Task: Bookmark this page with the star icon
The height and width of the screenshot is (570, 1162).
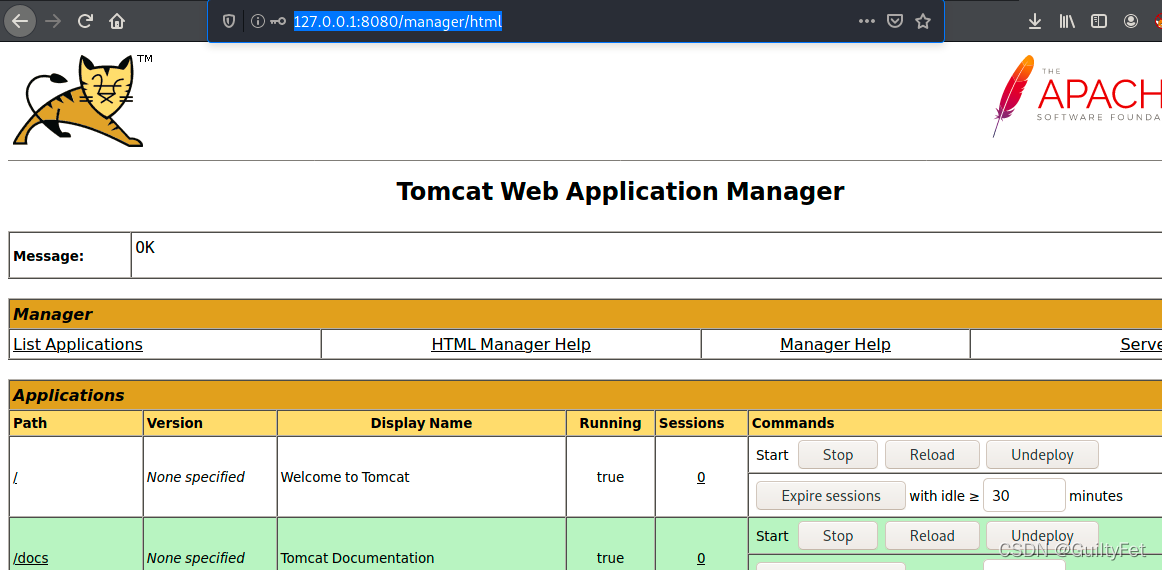Action: pos(923,21)
